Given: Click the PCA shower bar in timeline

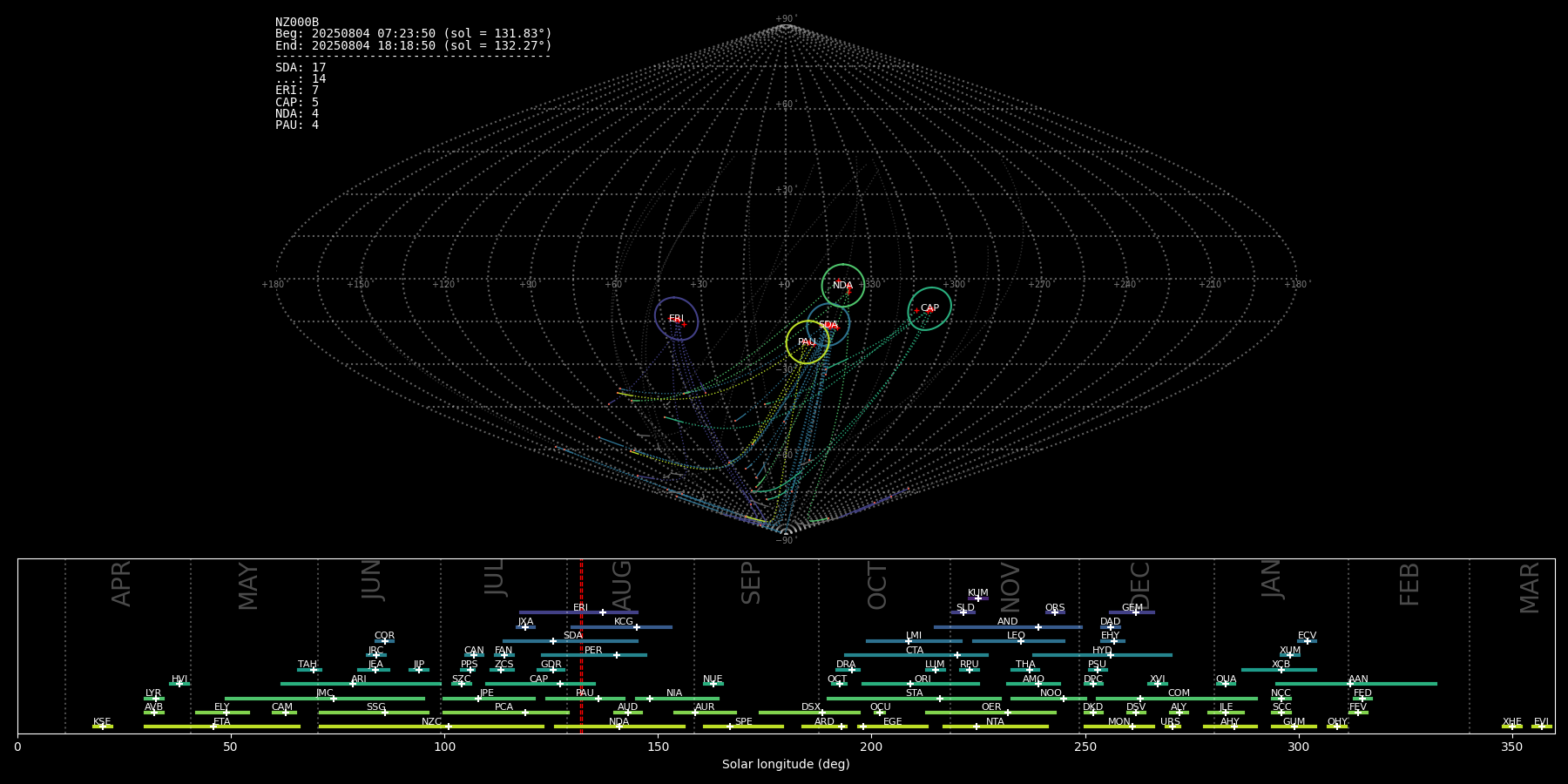Looking at the screenshot, I should [505, 713].
